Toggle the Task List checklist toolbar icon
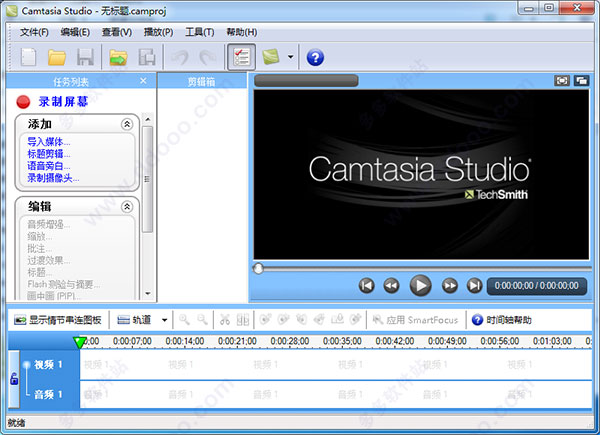Viewport: 600px width, 435px height. coord(241,57)
